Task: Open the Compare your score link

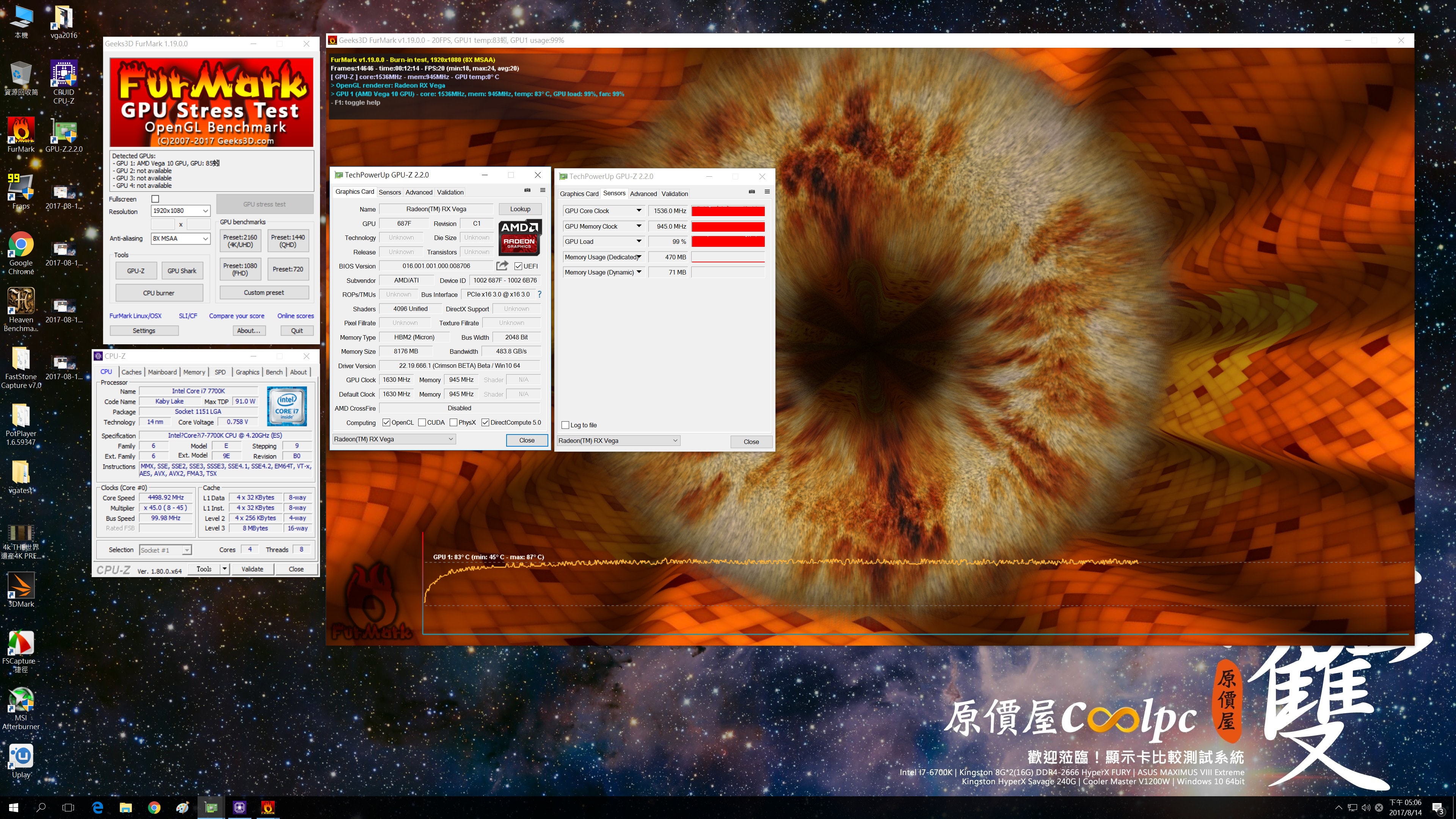Action: coord(237,316)
